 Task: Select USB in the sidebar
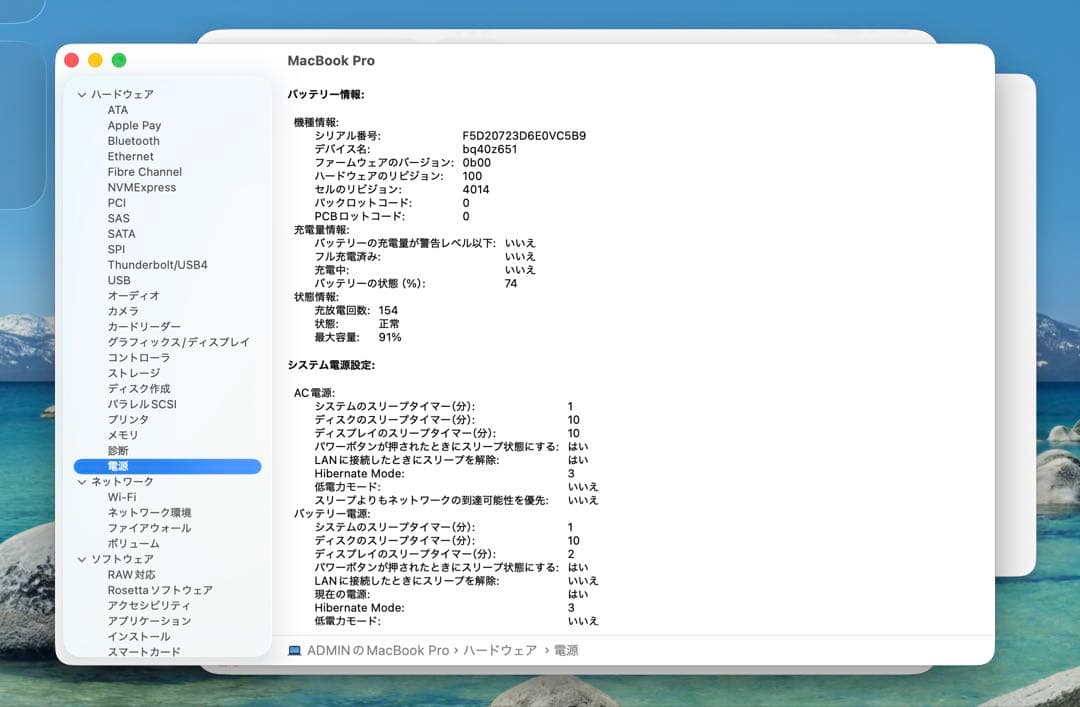[118, 280]
